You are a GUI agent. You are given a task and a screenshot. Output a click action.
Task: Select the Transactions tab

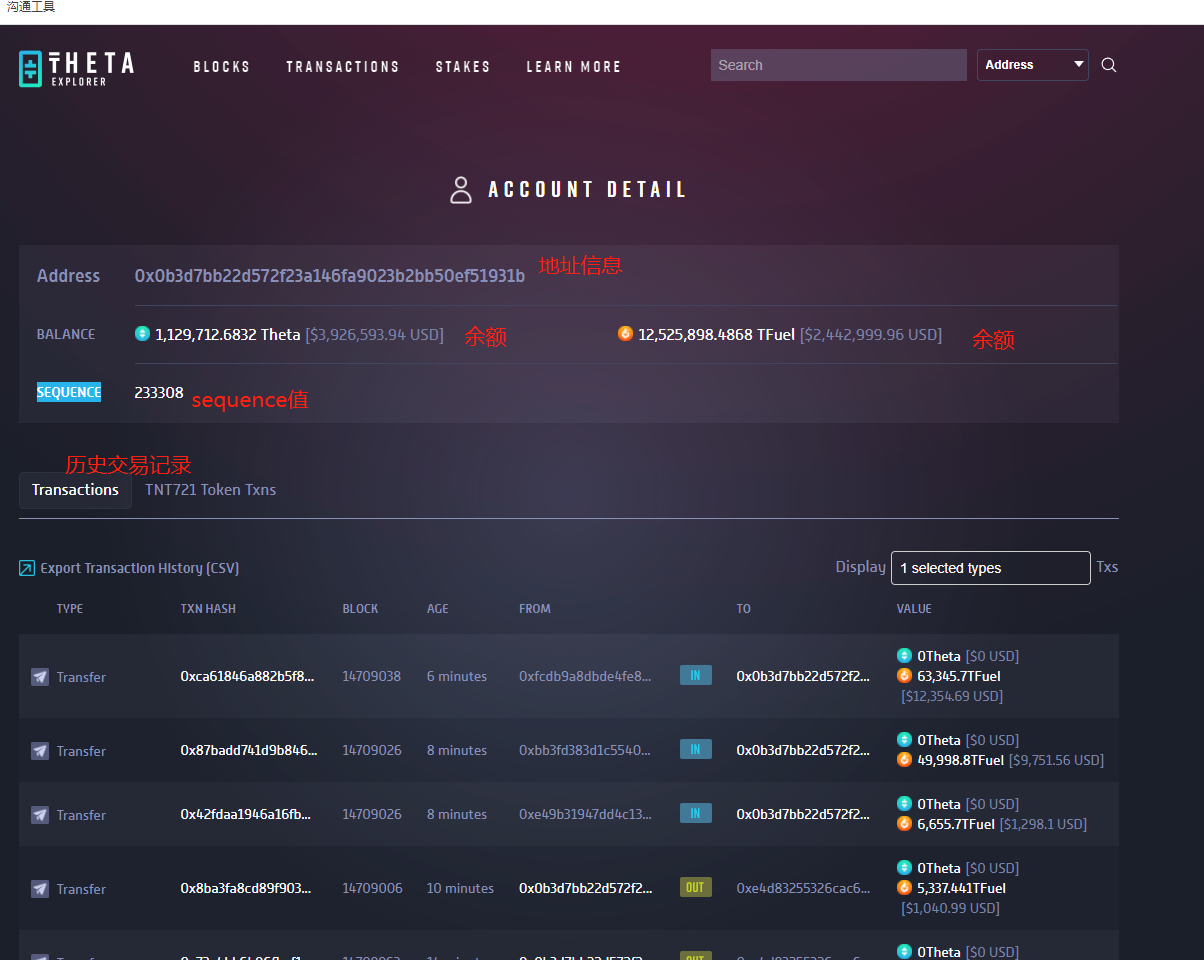(75, 490)
